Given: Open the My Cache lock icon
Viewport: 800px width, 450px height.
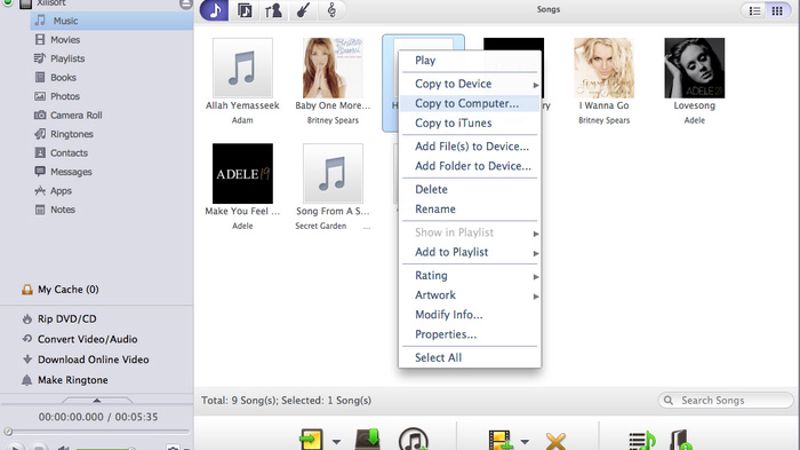Looking at the screenshot, I should [27, 289].
